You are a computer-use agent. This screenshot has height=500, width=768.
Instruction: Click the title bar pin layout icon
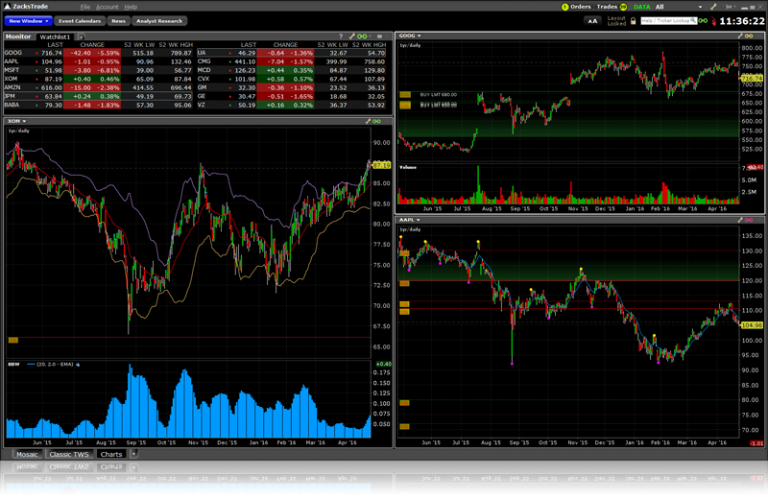(x=729, y=7)
